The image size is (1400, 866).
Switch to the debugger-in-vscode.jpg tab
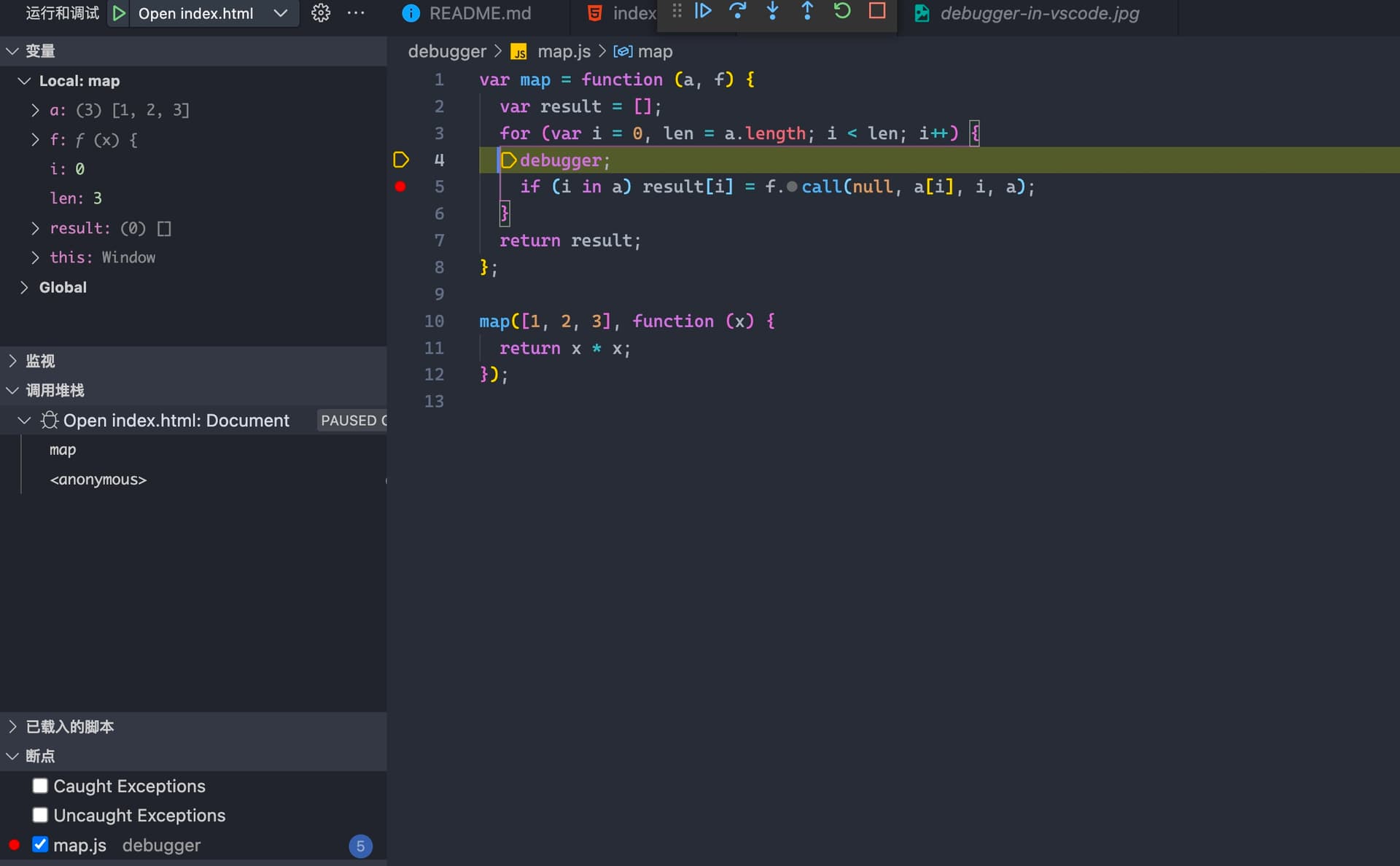(1038, 13)
